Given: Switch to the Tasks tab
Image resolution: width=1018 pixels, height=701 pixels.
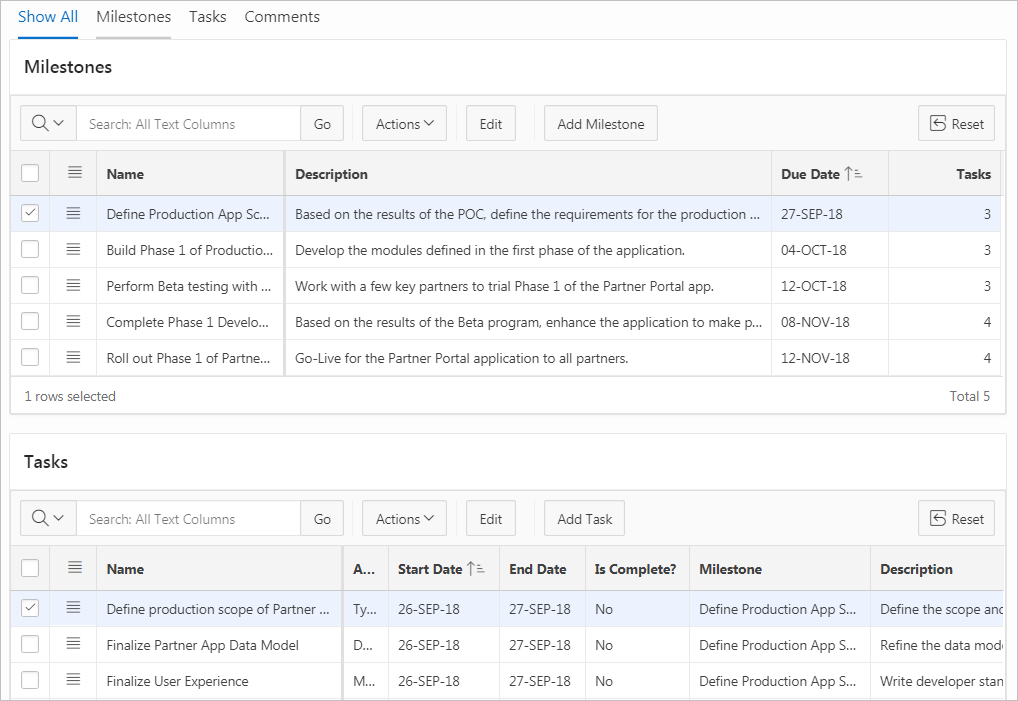Looking at the screenshot, I should coord(207,17).
